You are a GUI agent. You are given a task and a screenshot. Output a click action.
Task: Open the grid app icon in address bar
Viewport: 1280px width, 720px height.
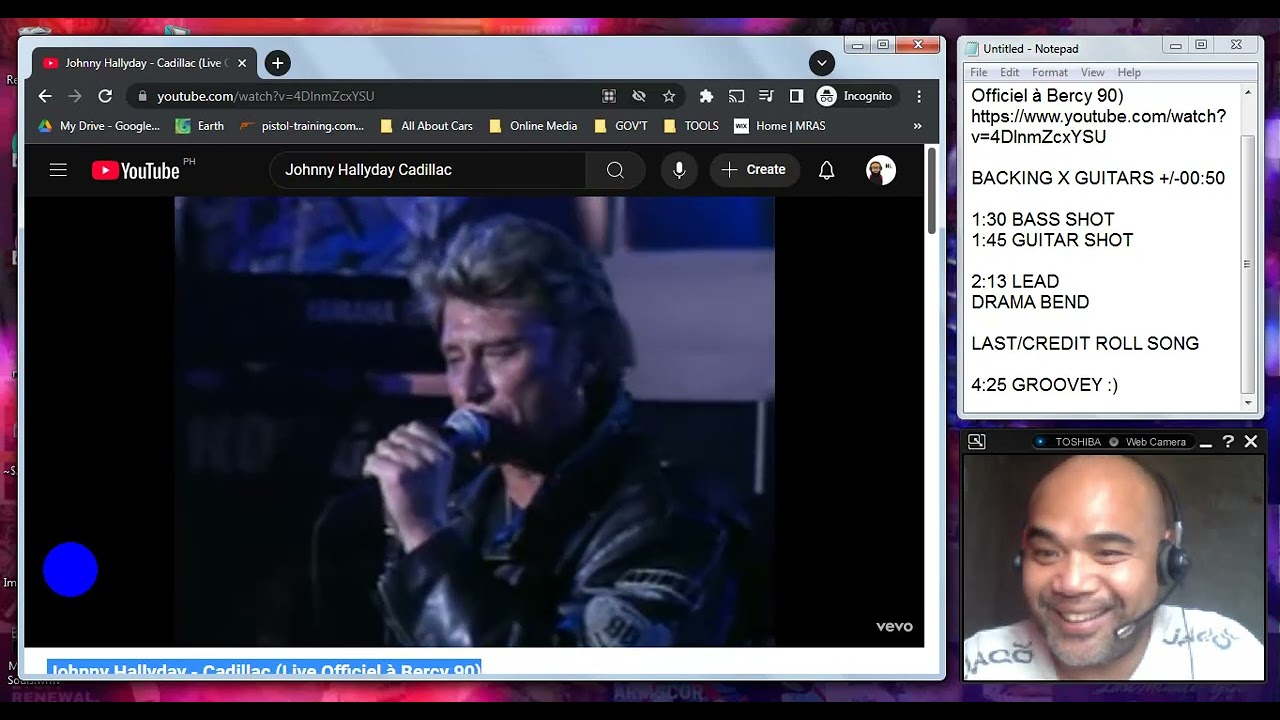pyautogui.click(x=609, y=96)
